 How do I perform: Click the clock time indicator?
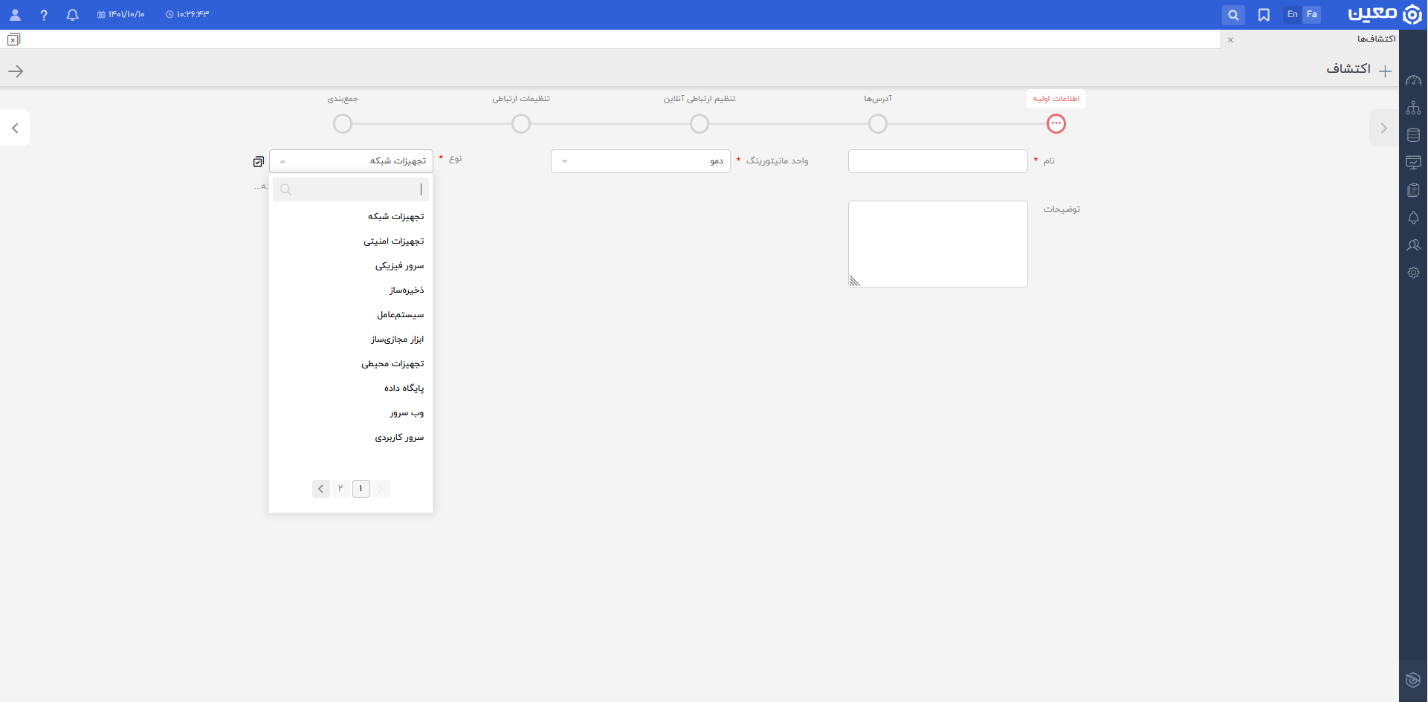coord(187,15)
